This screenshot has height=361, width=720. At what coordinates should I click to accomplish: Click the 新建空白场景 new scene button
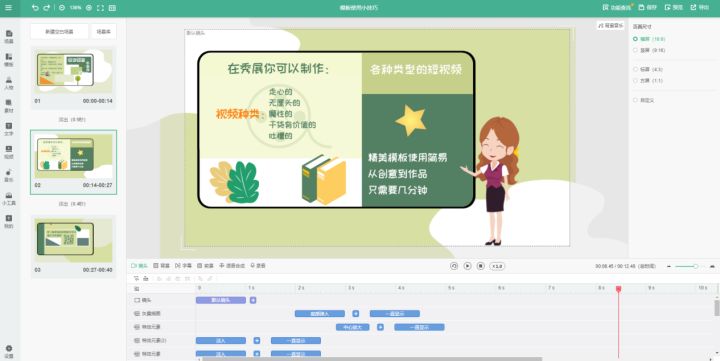(x=59, y=32)
